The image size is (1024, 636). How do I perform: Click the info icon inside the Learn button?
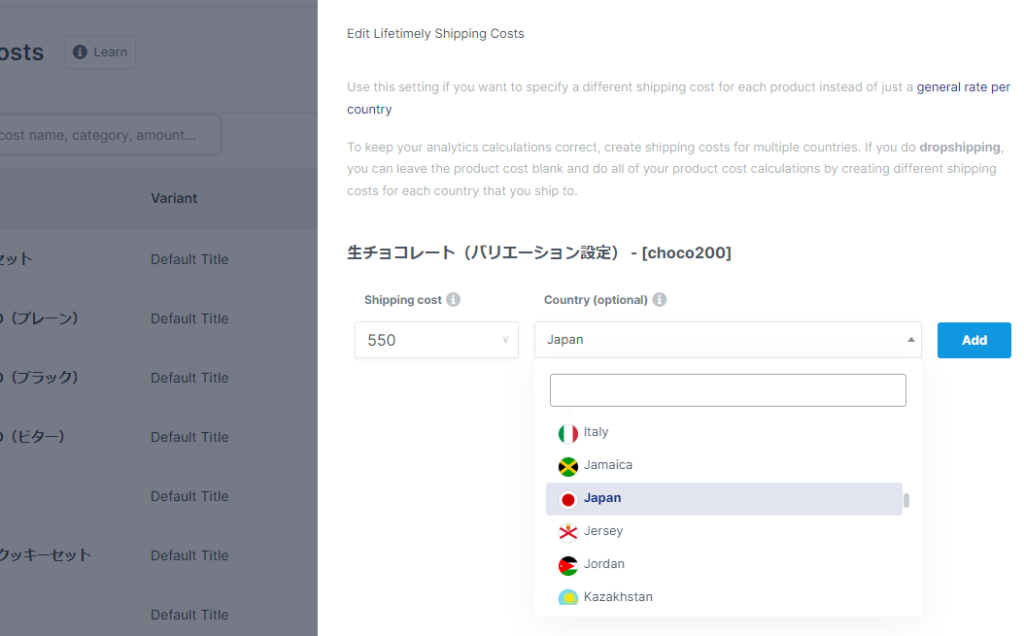coord(81,52)
